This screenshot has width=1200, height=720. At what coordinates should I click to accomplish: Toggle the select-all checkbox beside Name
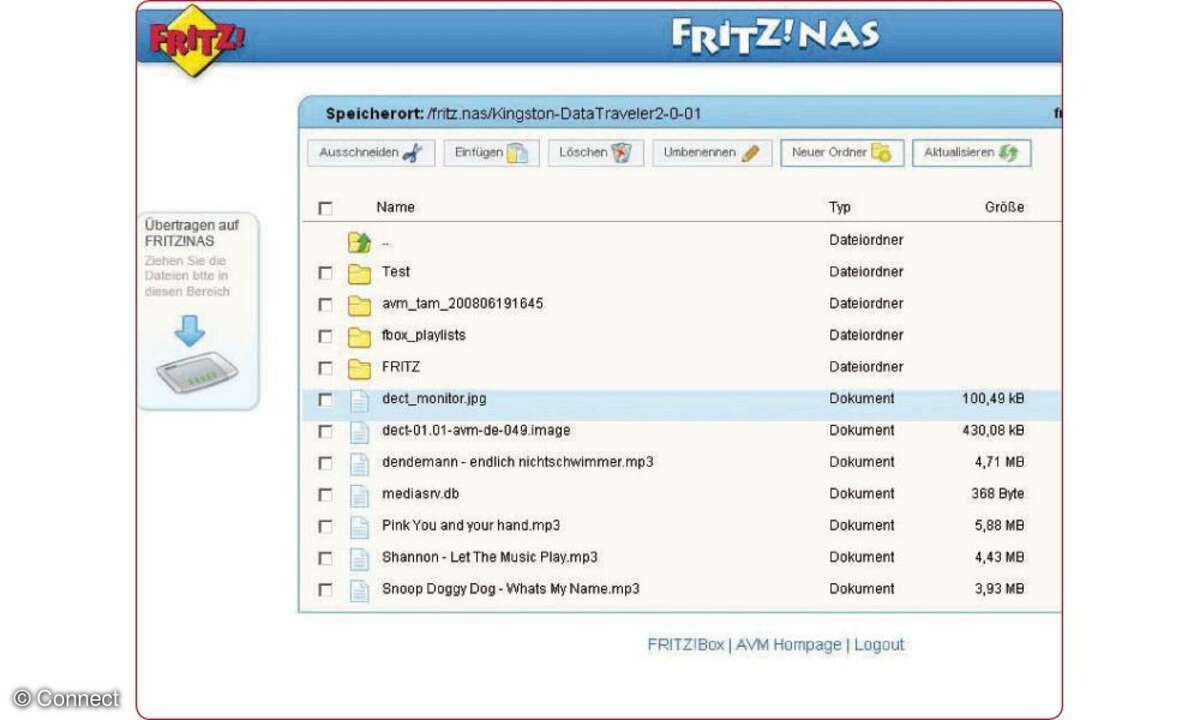[x=325, y=208]
